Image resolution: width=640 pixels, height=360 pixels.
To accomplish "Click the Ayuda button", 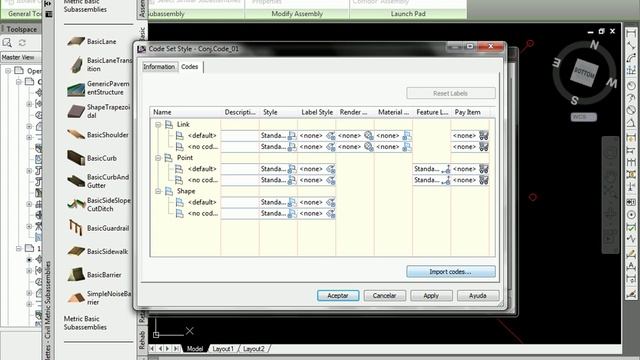I will (x=478, y=296).
